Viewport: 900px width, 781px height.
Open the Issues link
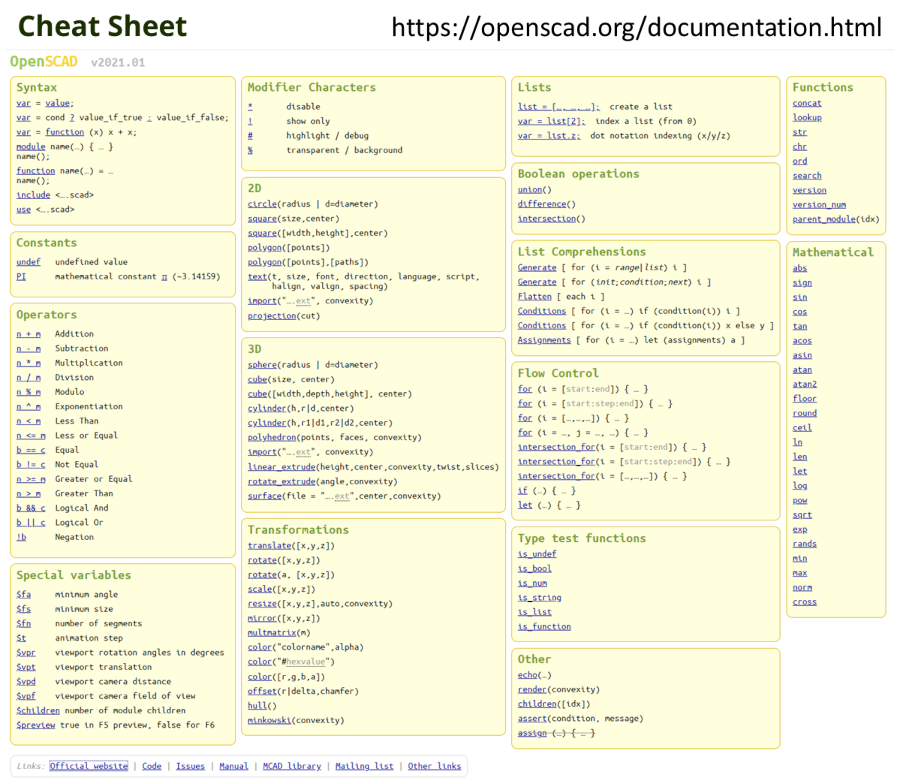[190, 766]
